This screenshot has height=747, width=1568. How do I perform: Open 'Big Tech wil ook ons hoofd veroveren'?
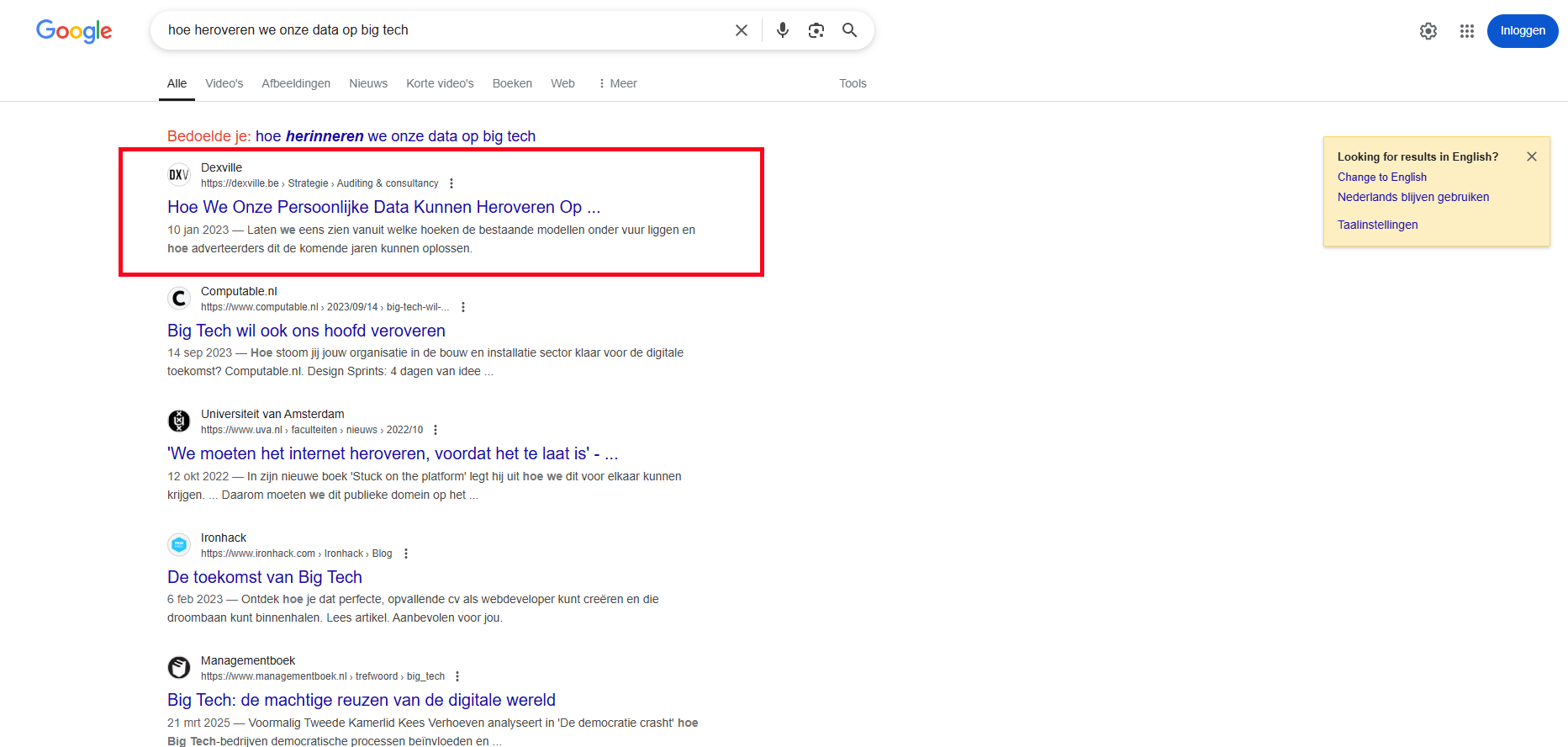coord(306,331)
